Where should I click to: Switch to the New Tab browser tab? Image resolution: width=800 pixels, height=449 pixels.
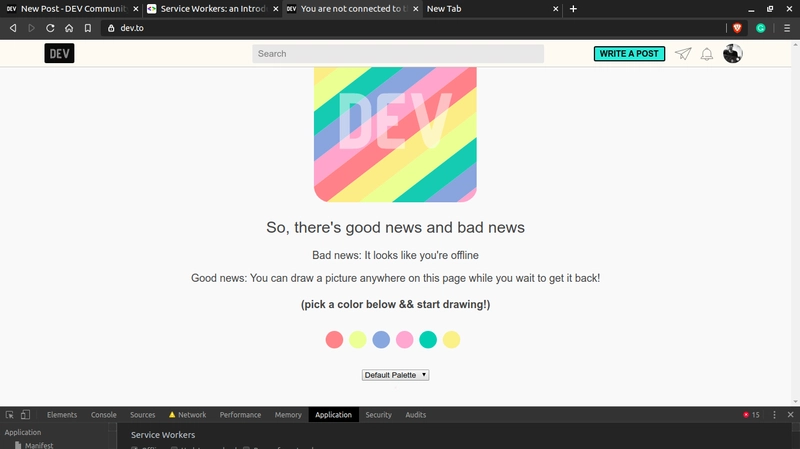[490, 9]
